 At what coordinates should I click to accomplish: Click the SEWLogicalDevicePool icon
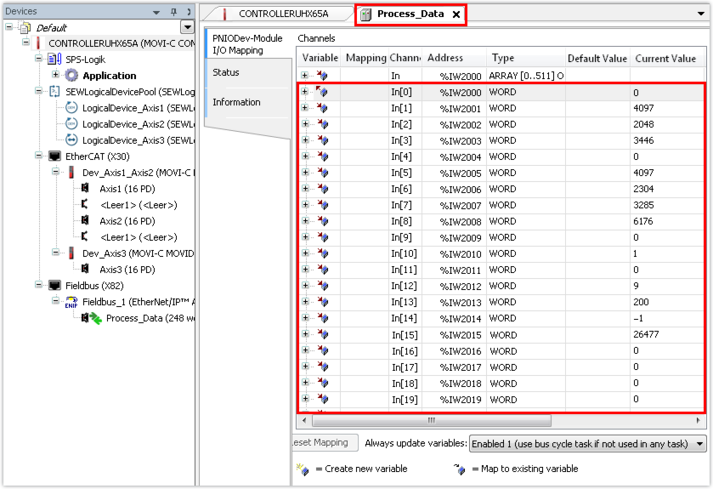[x=55, y=92]
